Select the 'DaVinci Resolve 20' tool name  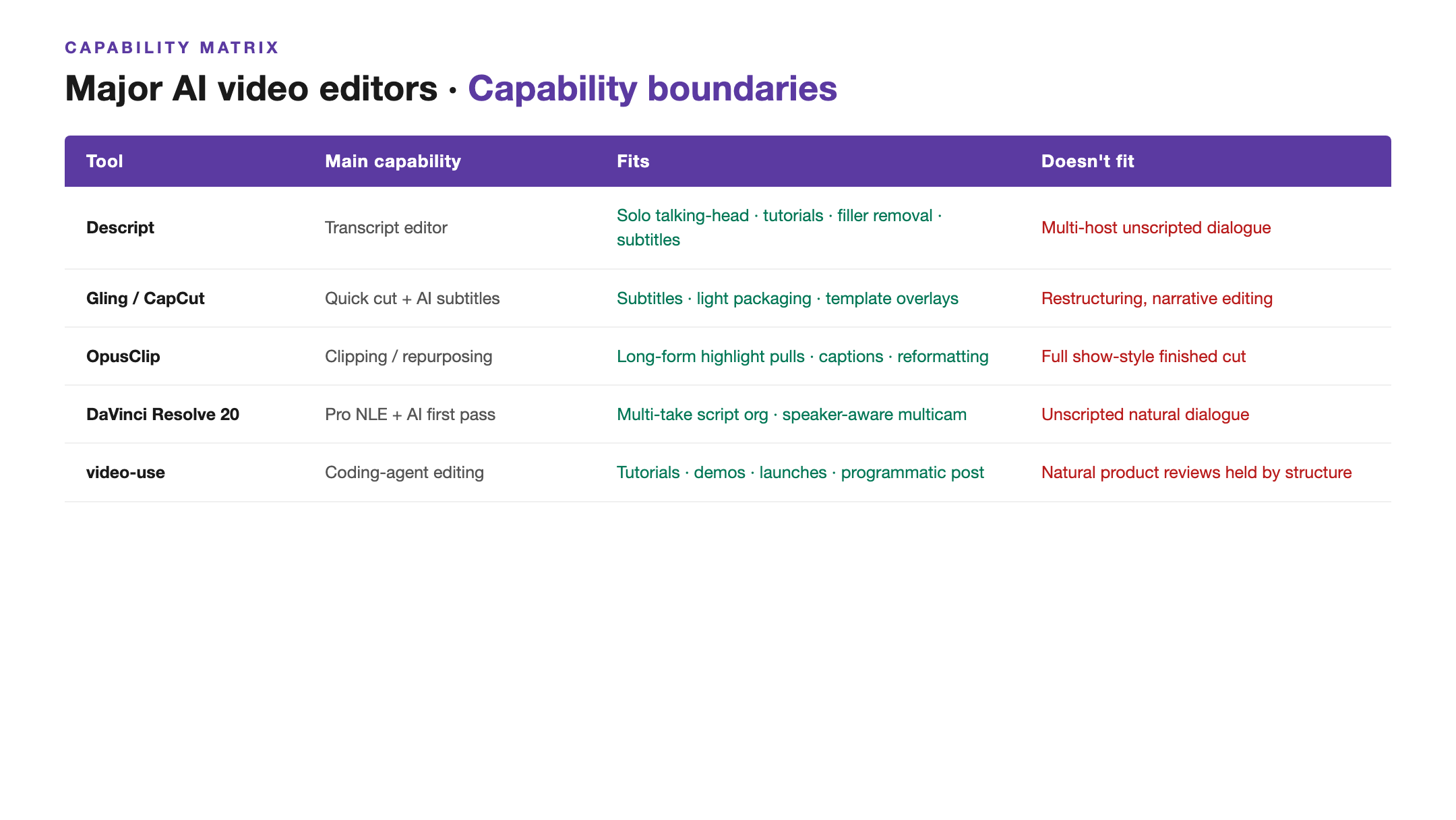[162, 415]
